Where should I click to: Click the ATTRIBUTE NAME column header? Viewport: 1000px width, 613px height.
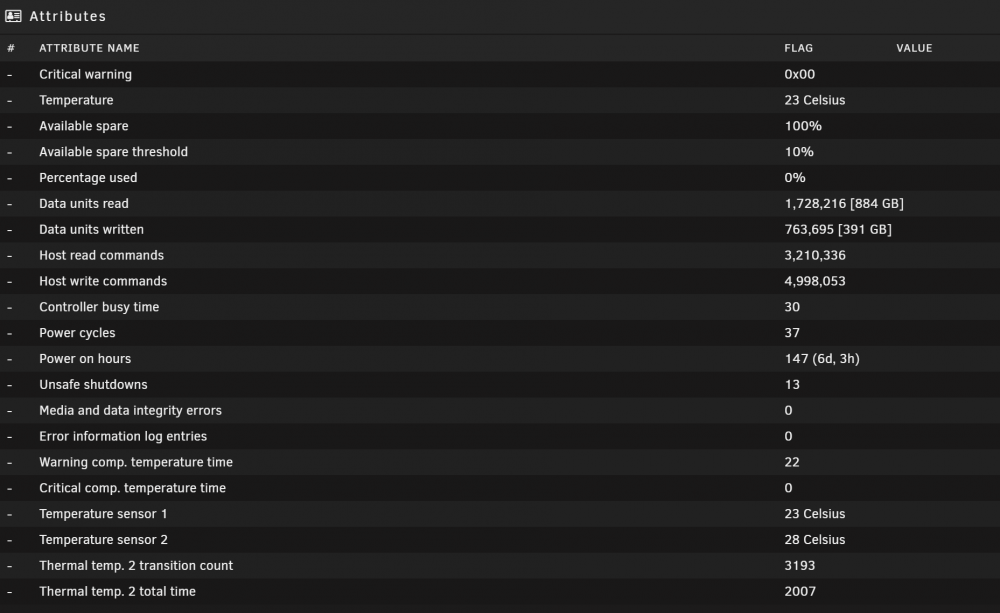click(x=89, y=48)
